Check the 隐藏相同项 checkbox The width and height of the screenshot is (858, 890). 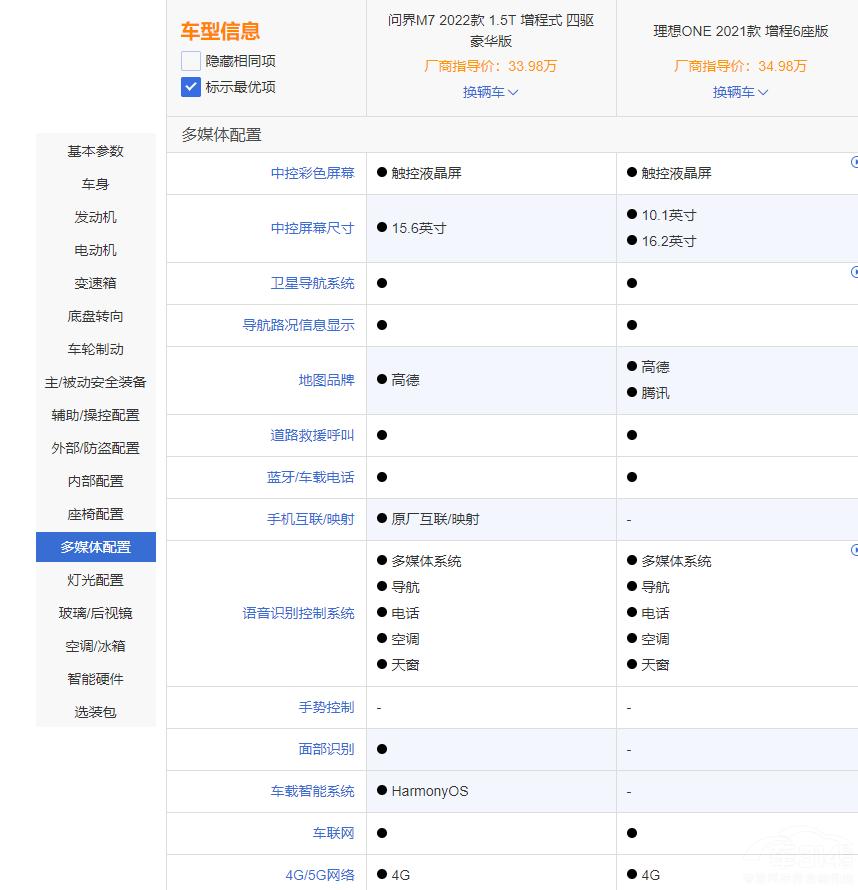(191, 61)
